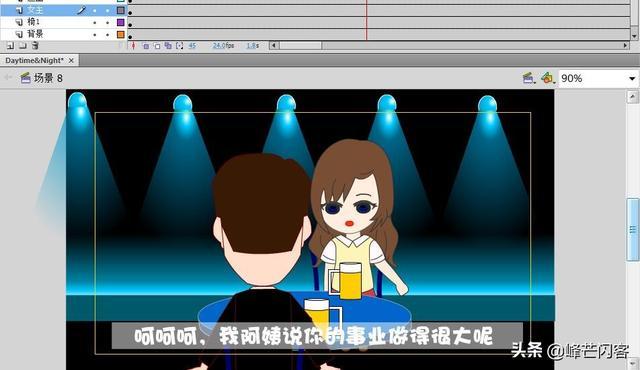
Task: Select the rightmost spotlight lamp on stage
Action: click(x=487, y=104)
